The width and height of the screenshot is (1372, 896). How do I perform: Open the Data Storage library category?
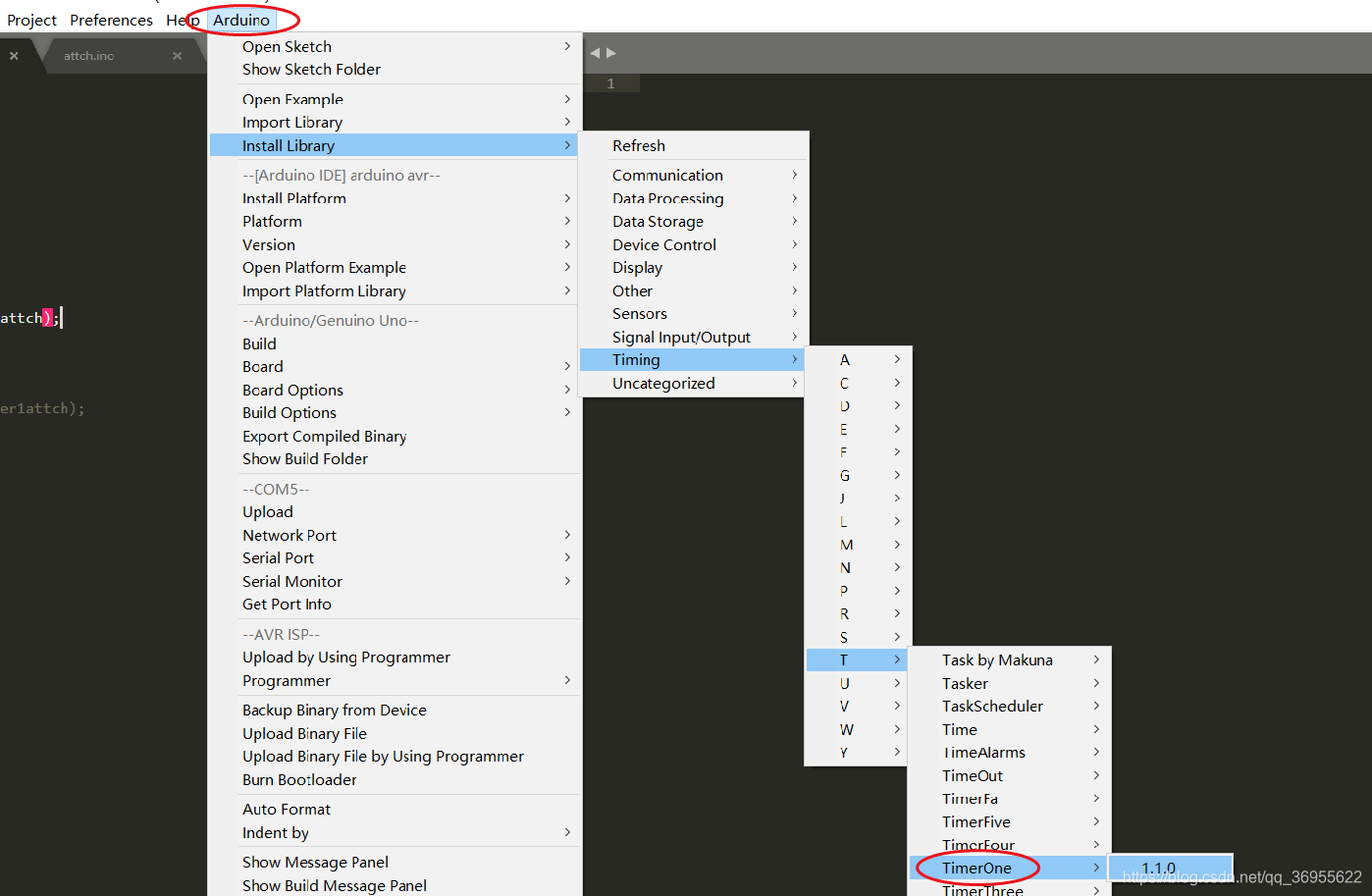[693, 222]
